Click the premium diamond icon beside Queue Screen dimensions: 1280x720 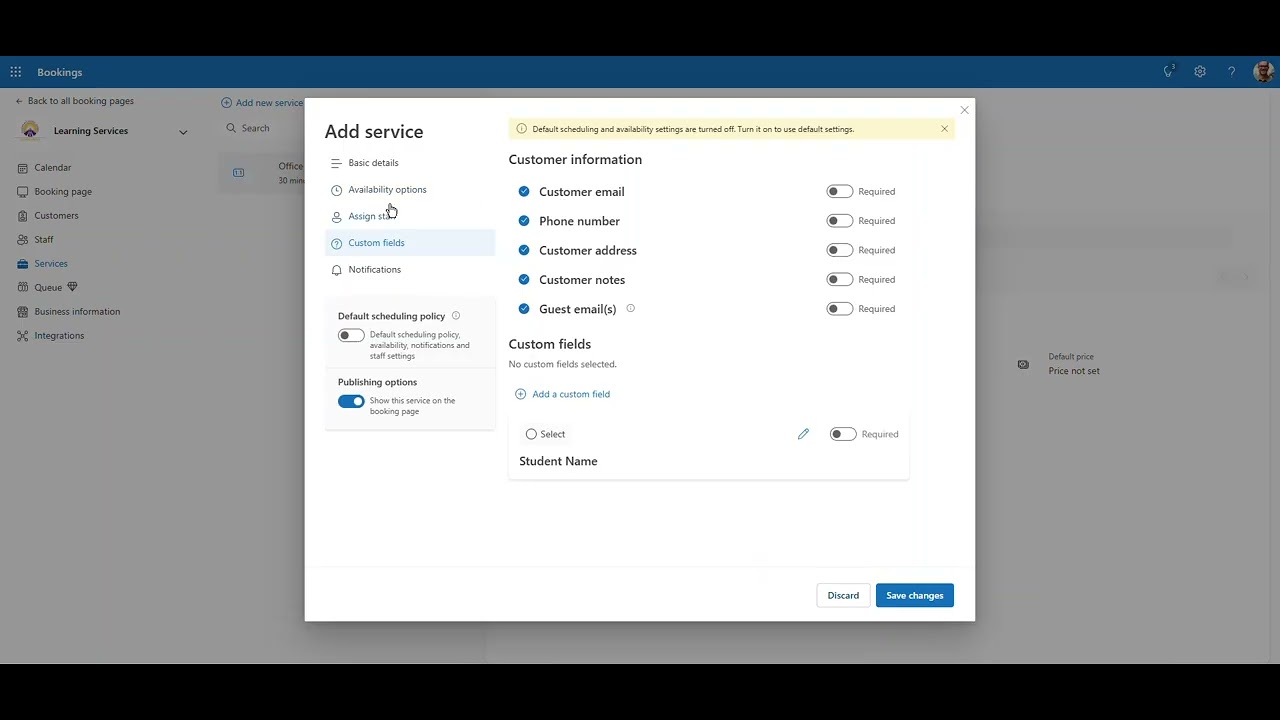click(72, 287)
